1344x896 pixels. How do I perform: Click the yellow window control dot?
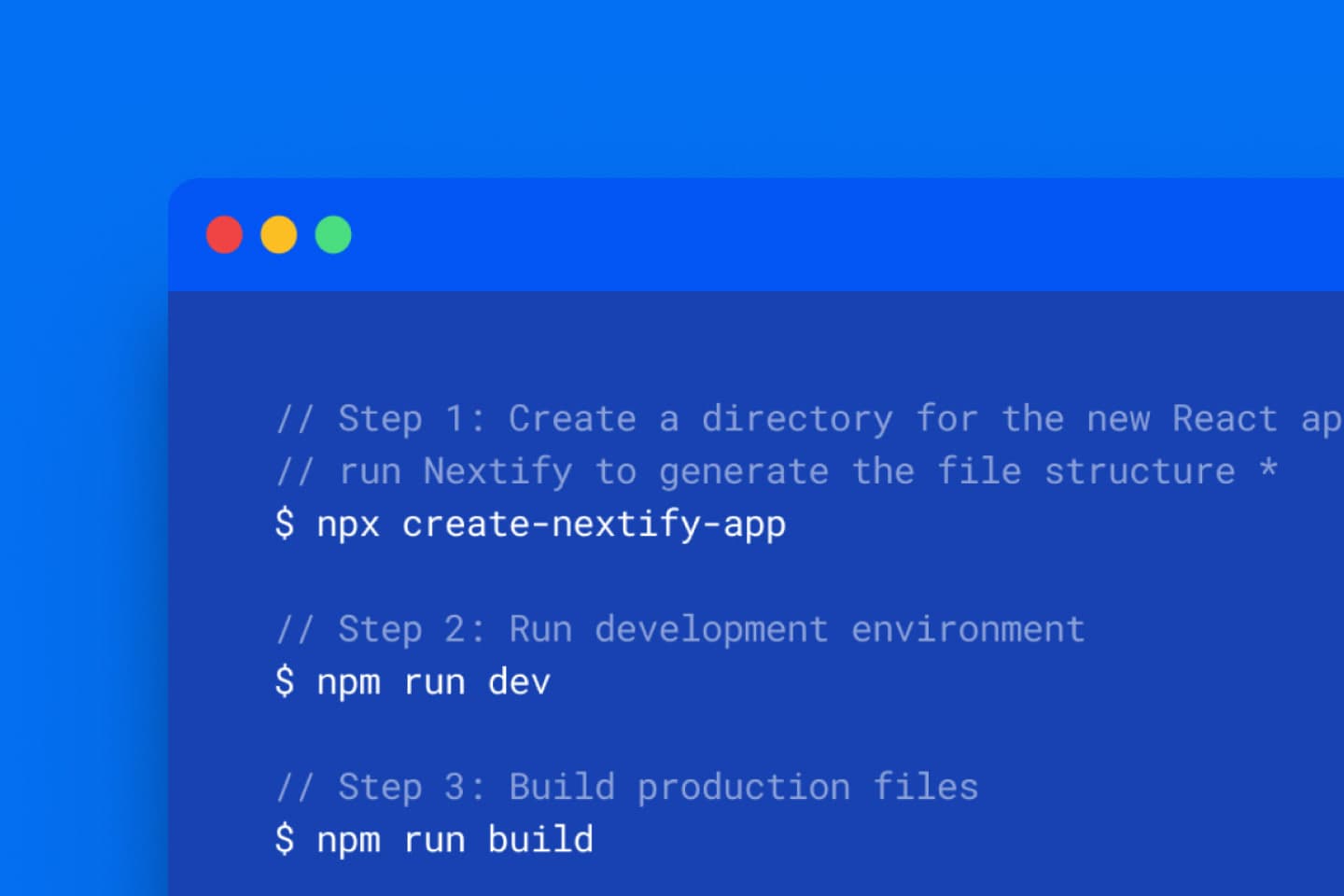(278, 234)
